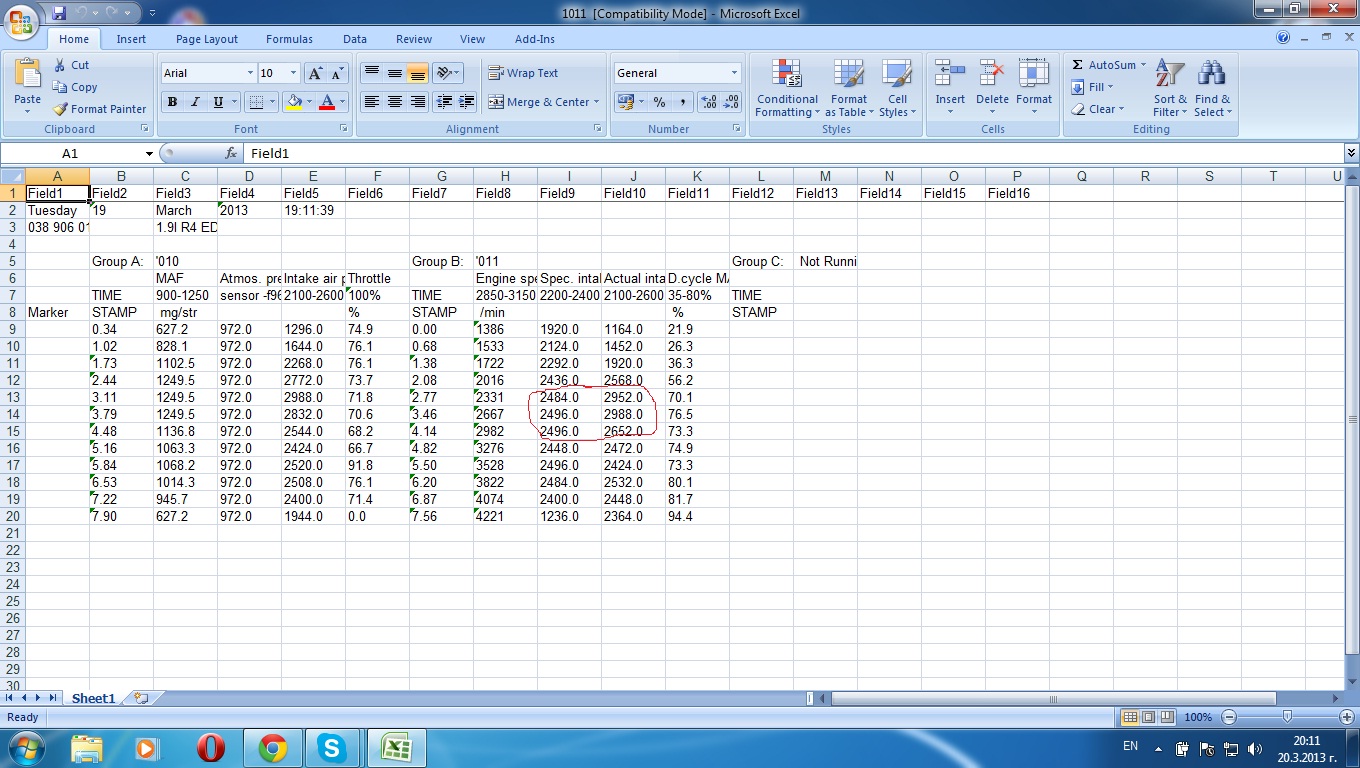Toggle Italic formatting
The width and height of the screenshot is (1360, 768).
(x=195, y=102)
